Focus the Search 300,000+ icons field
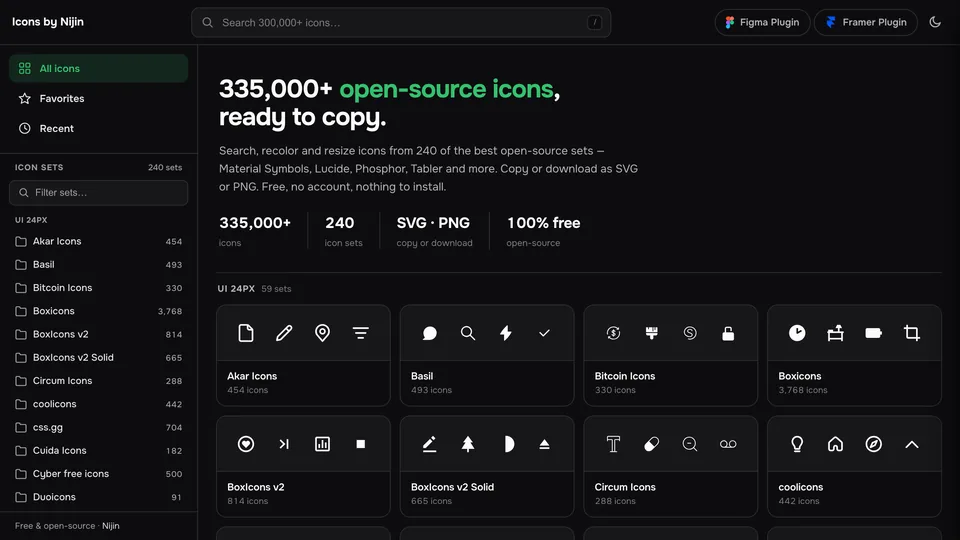Viewport: 960px width, 540px height. 401,23
